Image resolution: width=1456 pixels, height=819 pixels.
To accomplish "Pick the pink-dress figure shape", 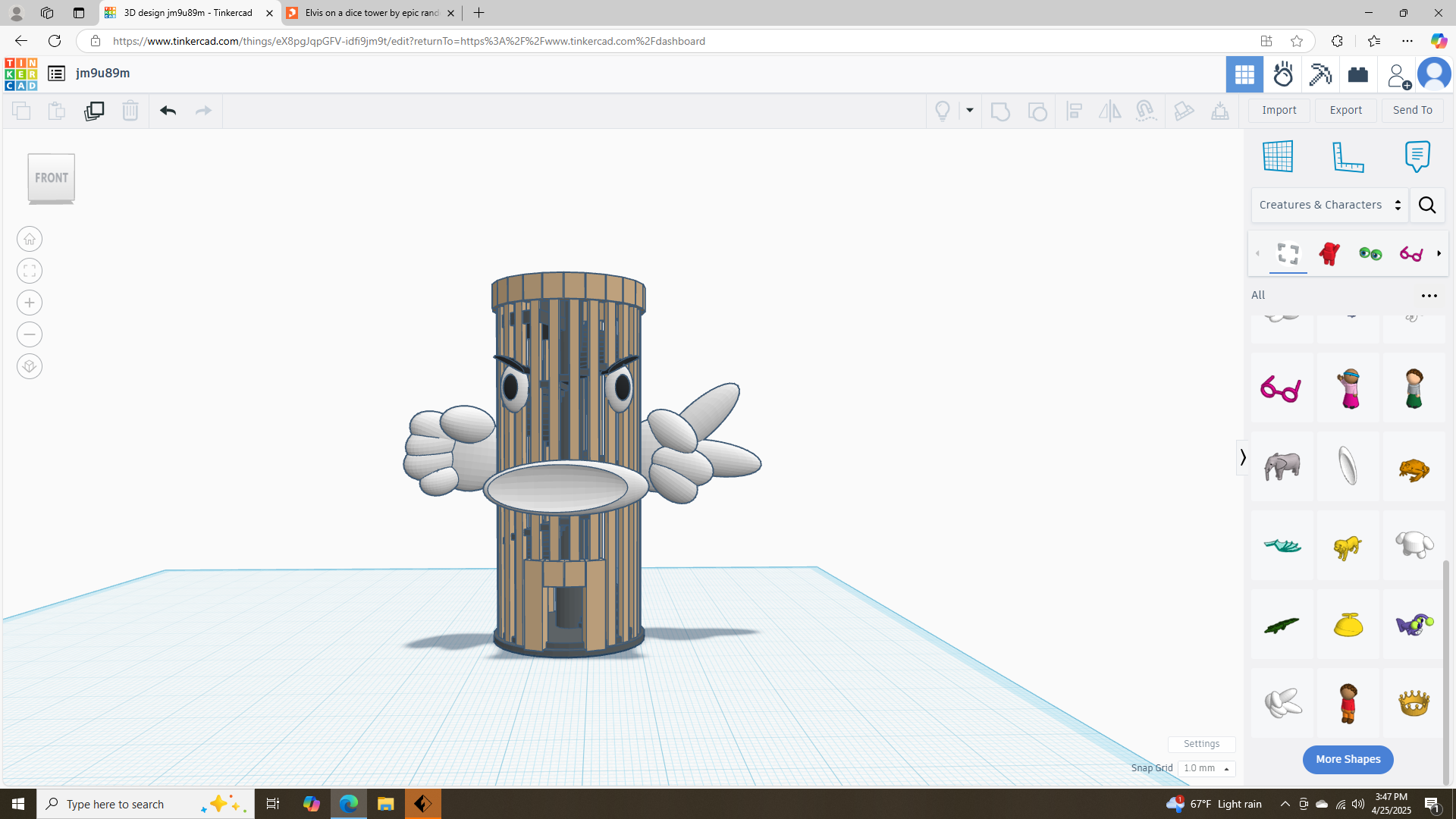I will click(x=1348, y=388).
